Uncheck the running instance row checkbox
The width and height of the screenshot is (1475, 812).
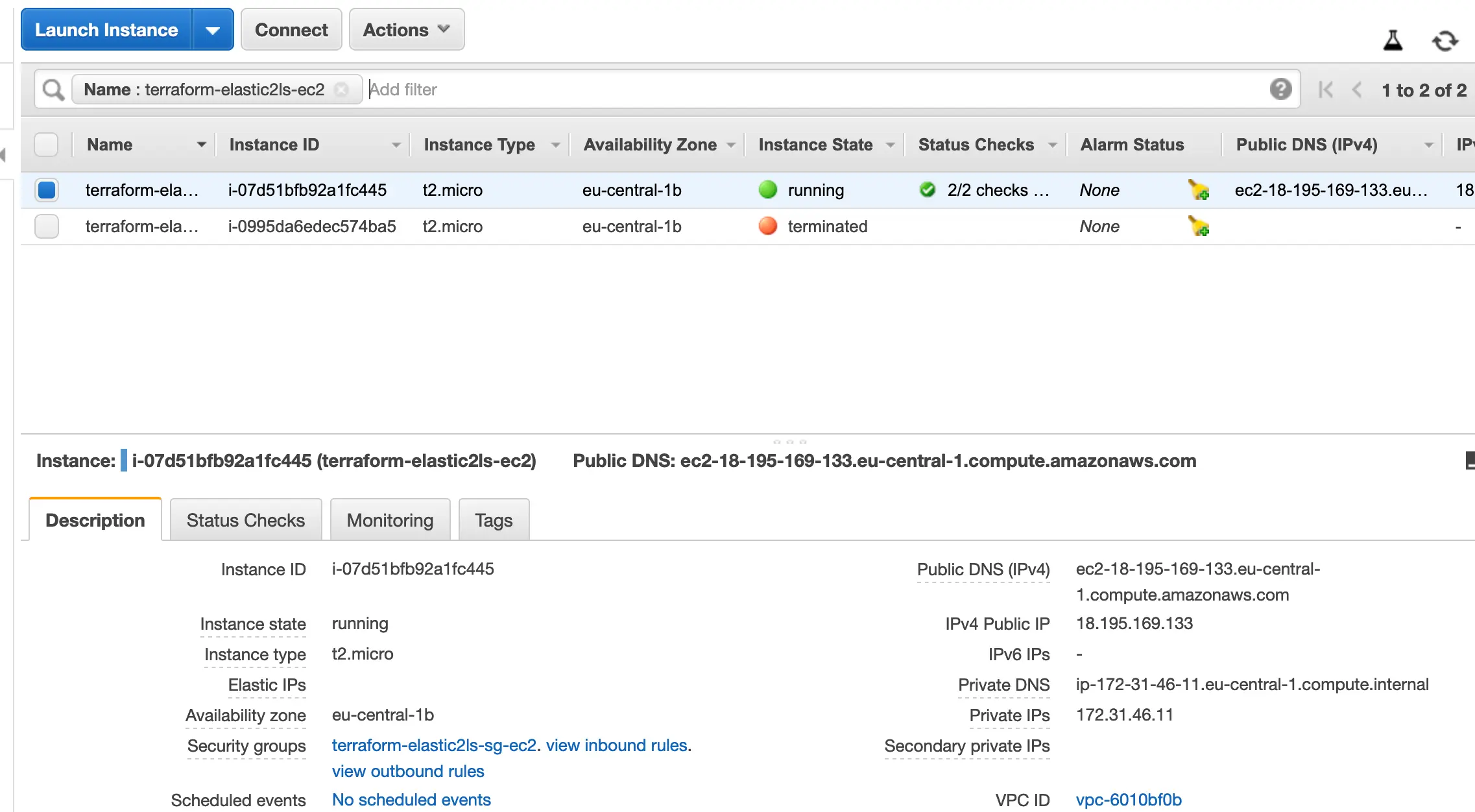[x=47, y=190]
